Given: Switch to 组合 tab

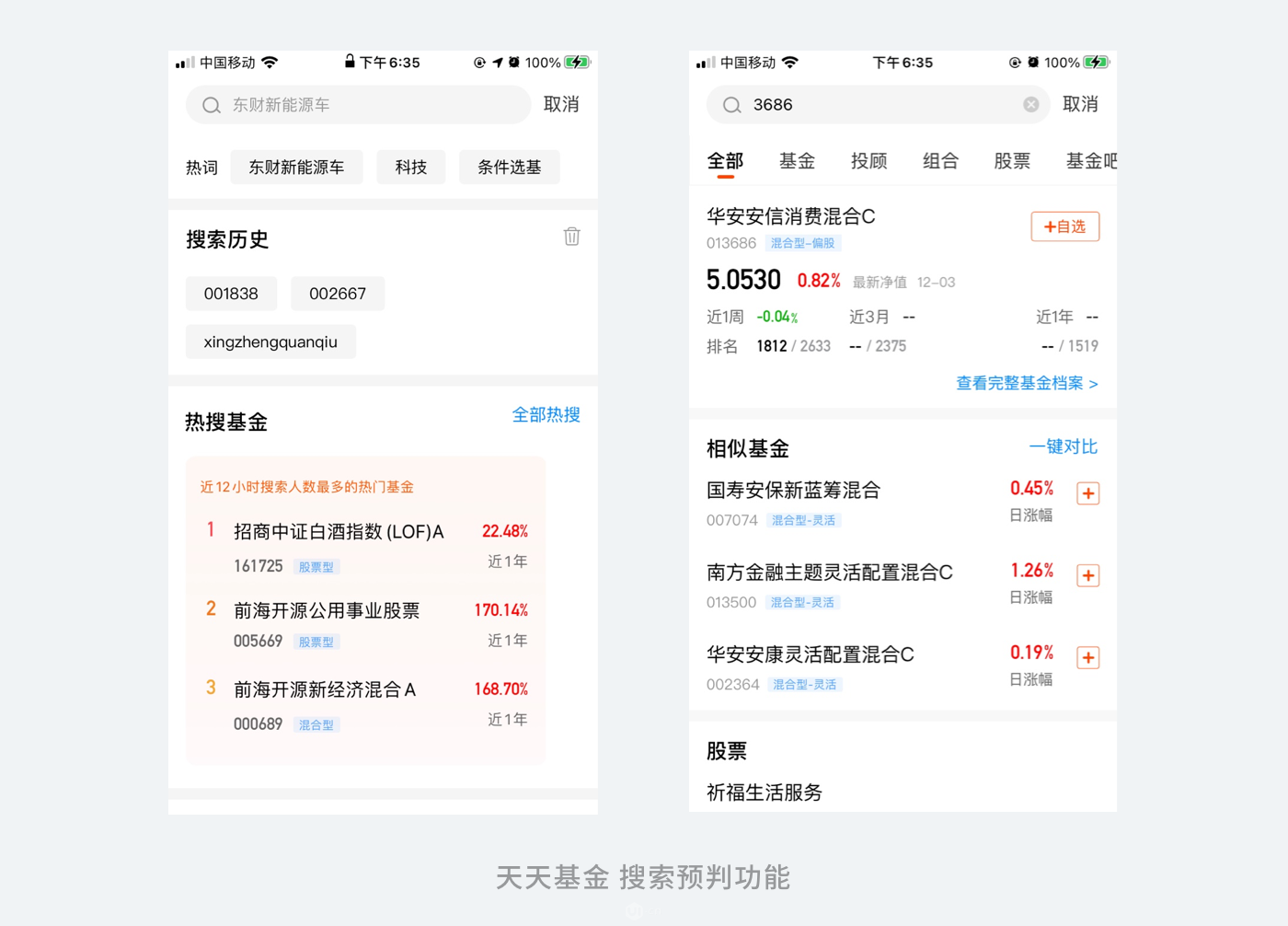Looking at the screenshot, I should tap(940, 161).
